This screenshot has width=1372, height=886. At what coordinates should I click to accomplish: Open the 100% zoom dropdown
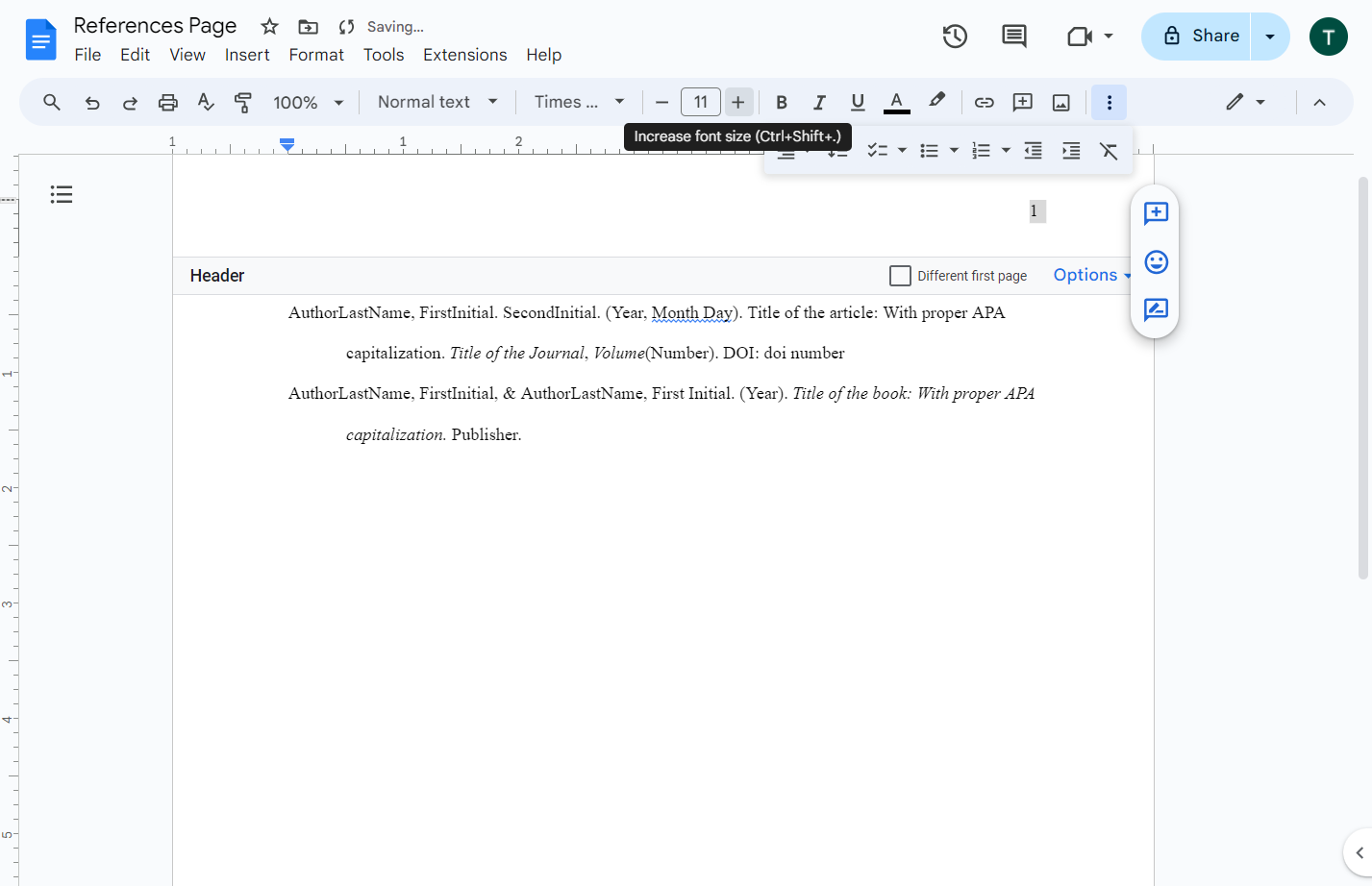(x=308, y=102)
